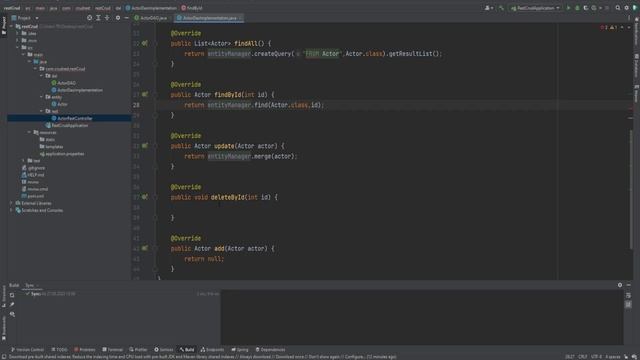The height and width of the screenshot is (360, 640).
Task: Select pom.xml in project tree
Action: (x=32, y=196)
